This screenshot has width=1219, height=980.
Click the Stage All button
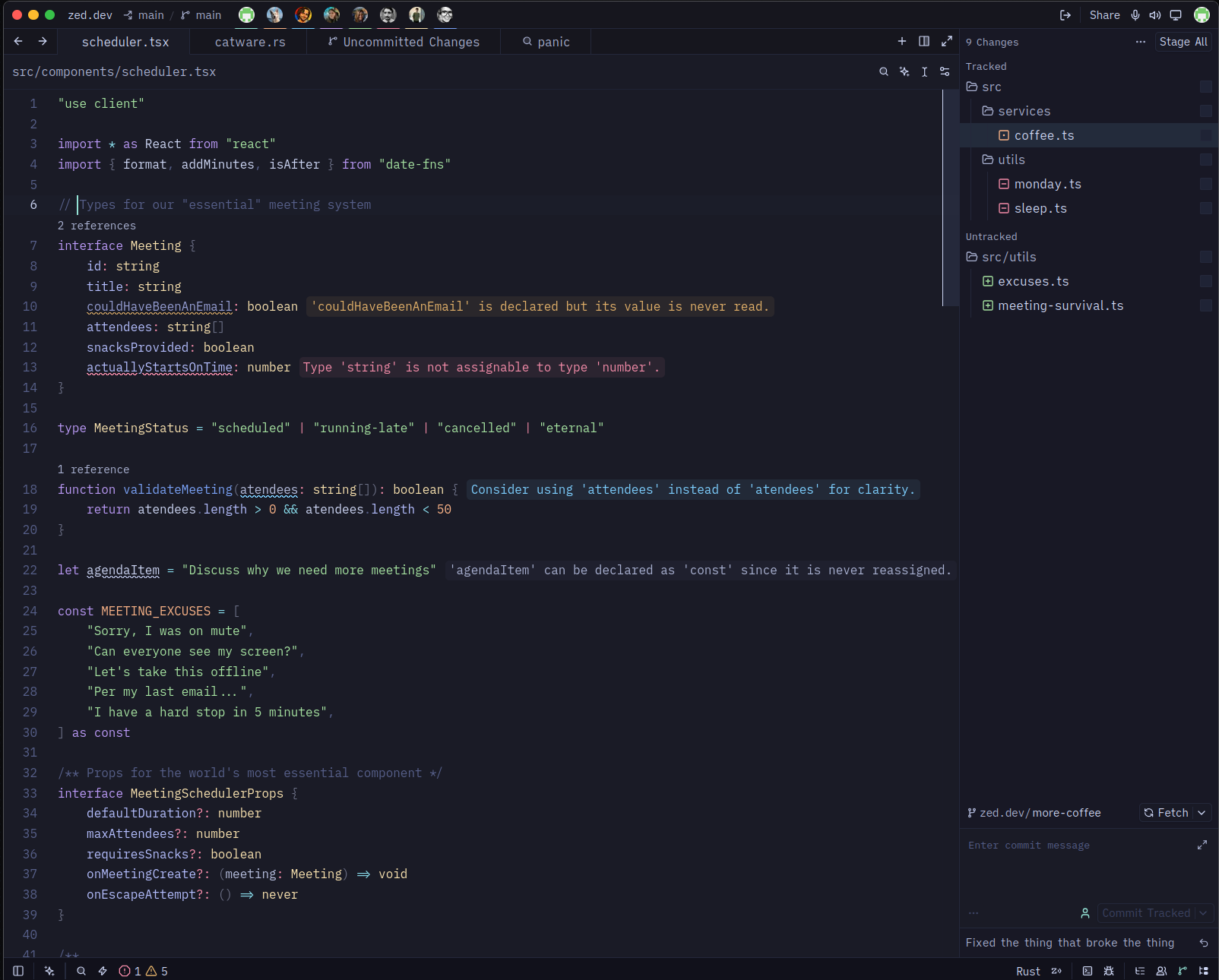click(1183, 42)
